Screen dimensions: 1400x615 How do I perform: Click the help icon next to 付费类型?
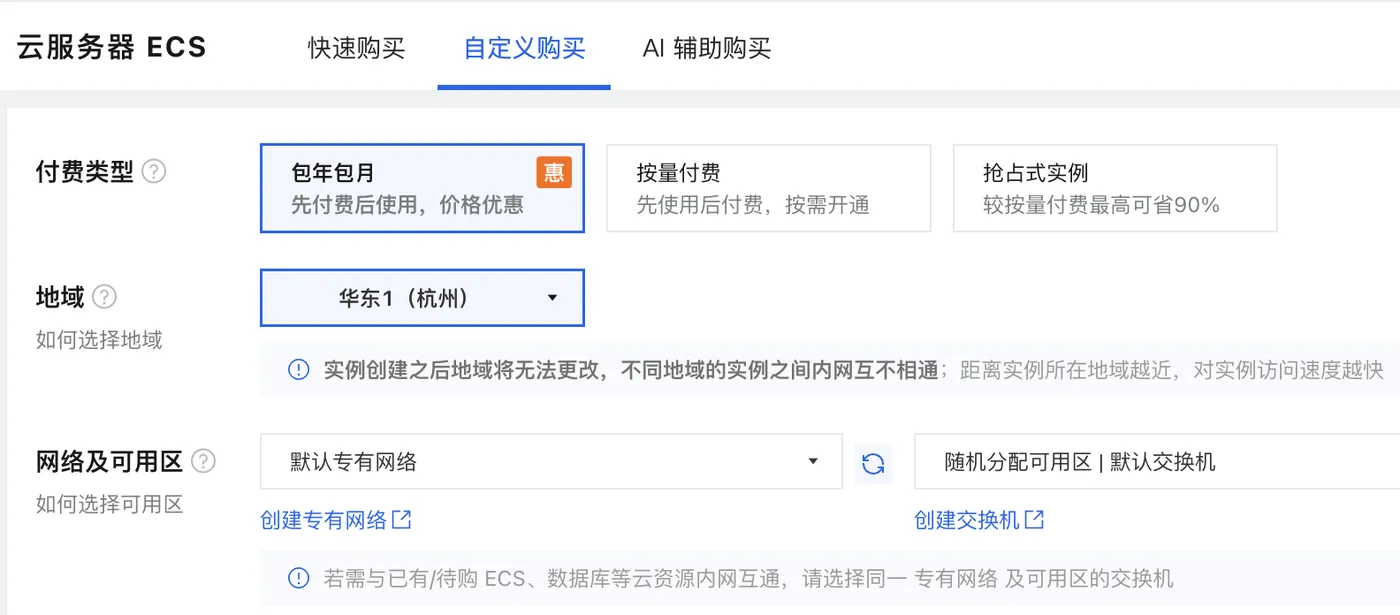pyautogui.click(x=153, y=172)
